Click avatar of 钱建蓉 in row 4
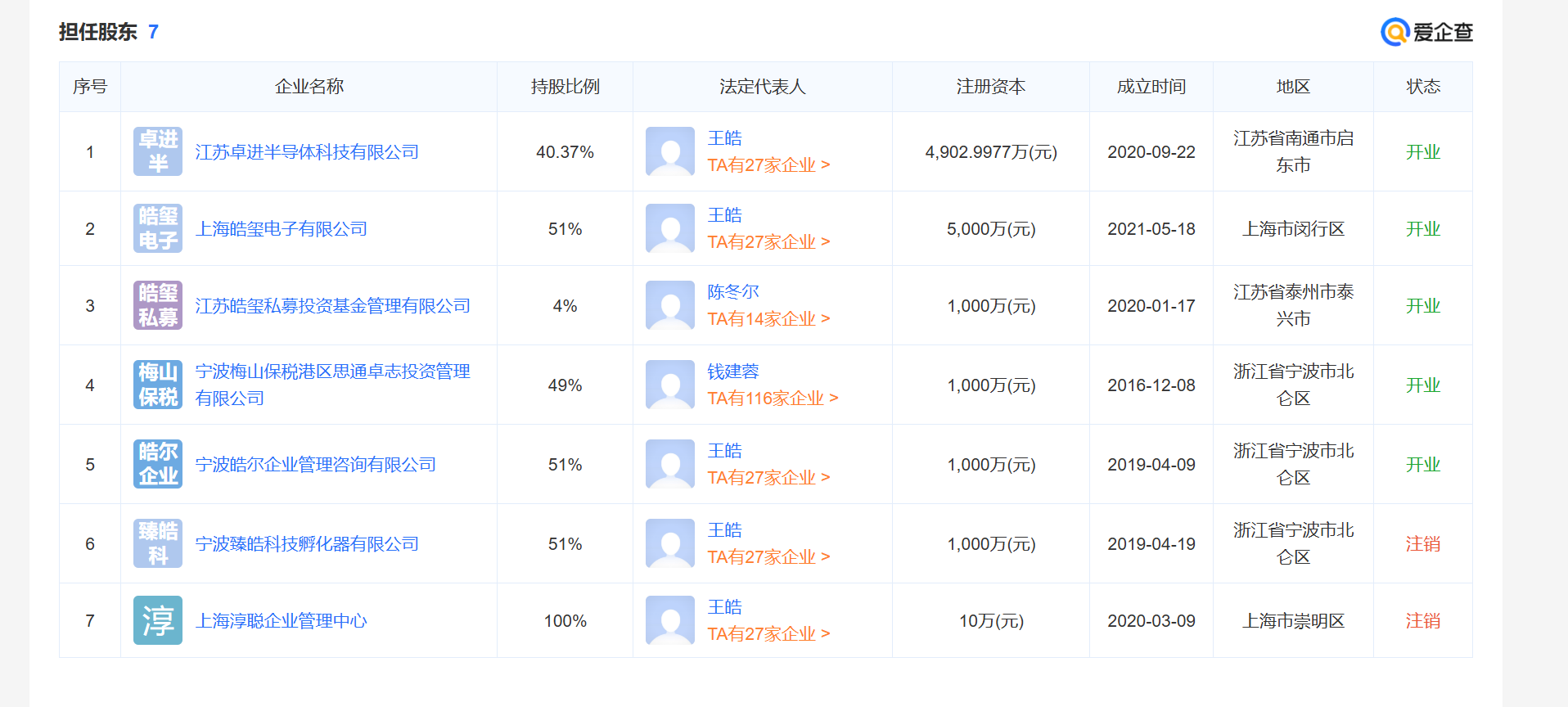The height and width of the screenshot is (707, 1568). [x=670, y=385]
